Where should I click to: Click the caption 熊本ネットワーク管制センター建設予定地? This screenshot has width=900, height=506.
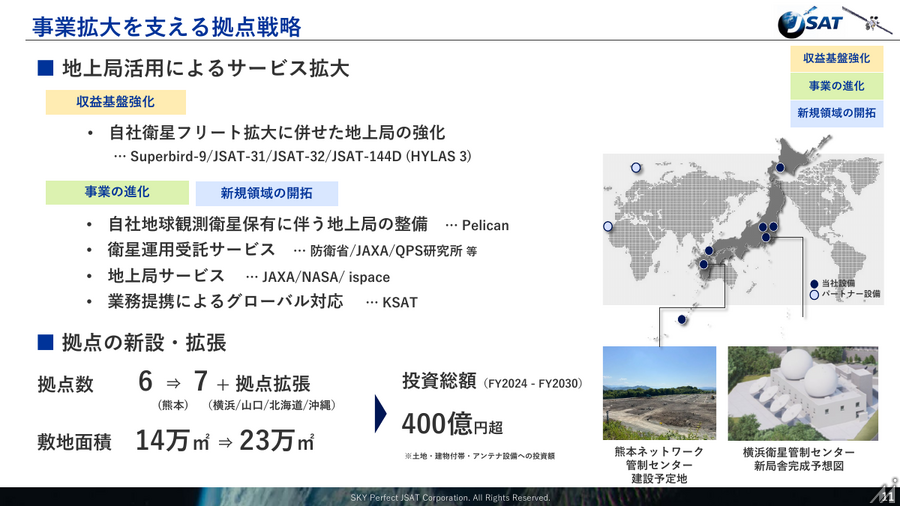(659, 465)
